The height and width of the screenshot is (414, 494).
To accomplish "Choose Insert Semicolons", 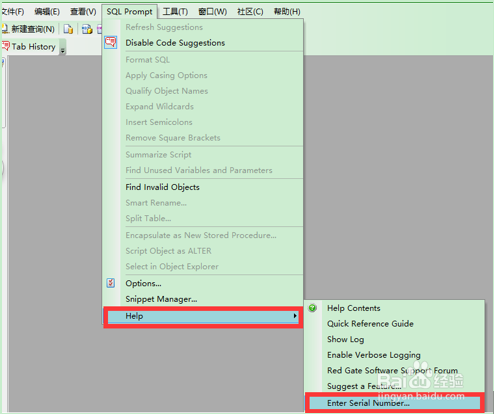I will tap(159, 122).
